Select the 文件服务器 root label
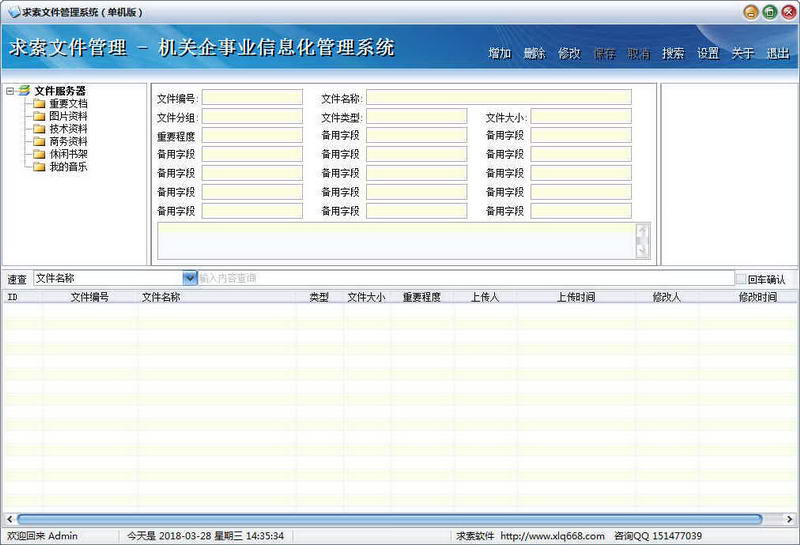This screenshot has width=800, height=545. pos(60,91)
